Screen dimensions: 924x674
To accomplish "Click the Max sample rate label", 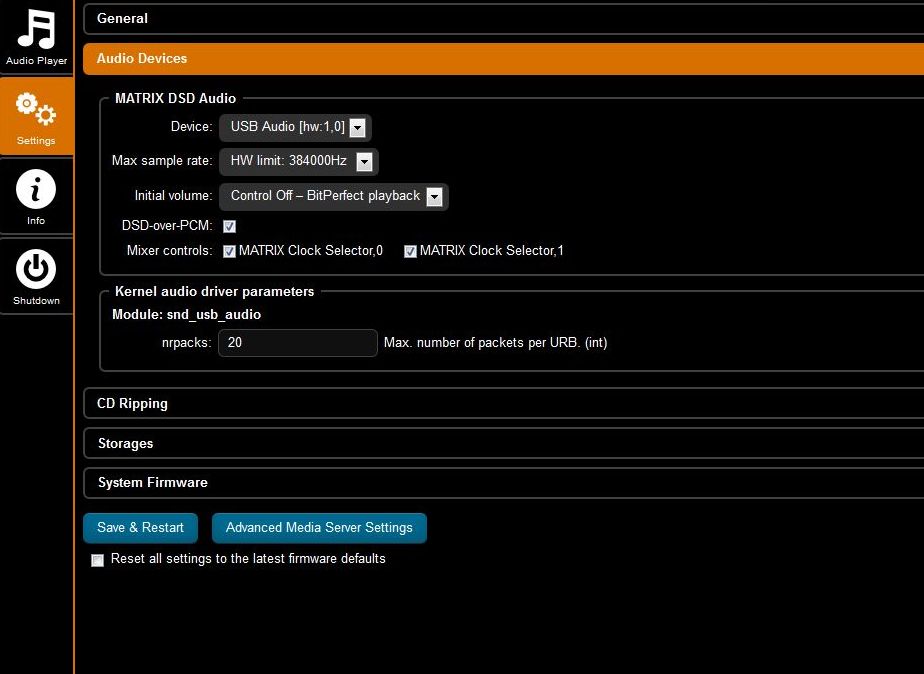I will (162, 161).
